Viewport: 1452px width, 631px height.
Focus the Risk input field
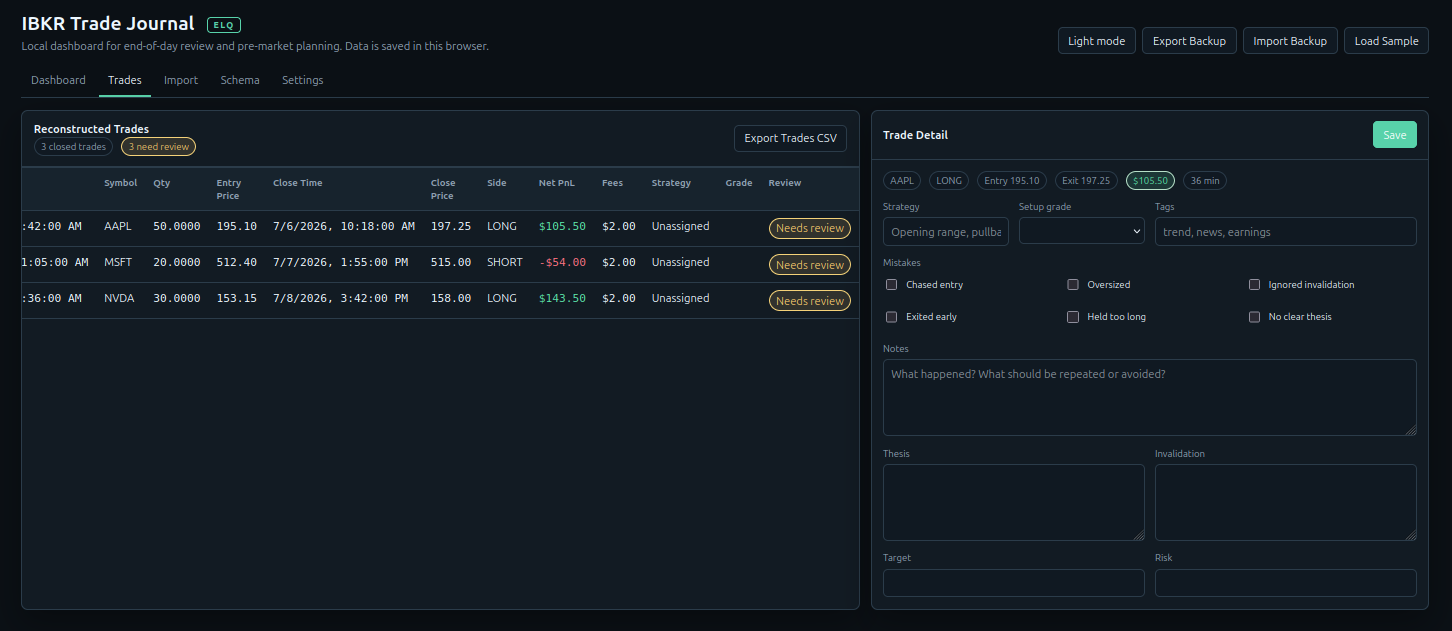tap(1286, 583)
